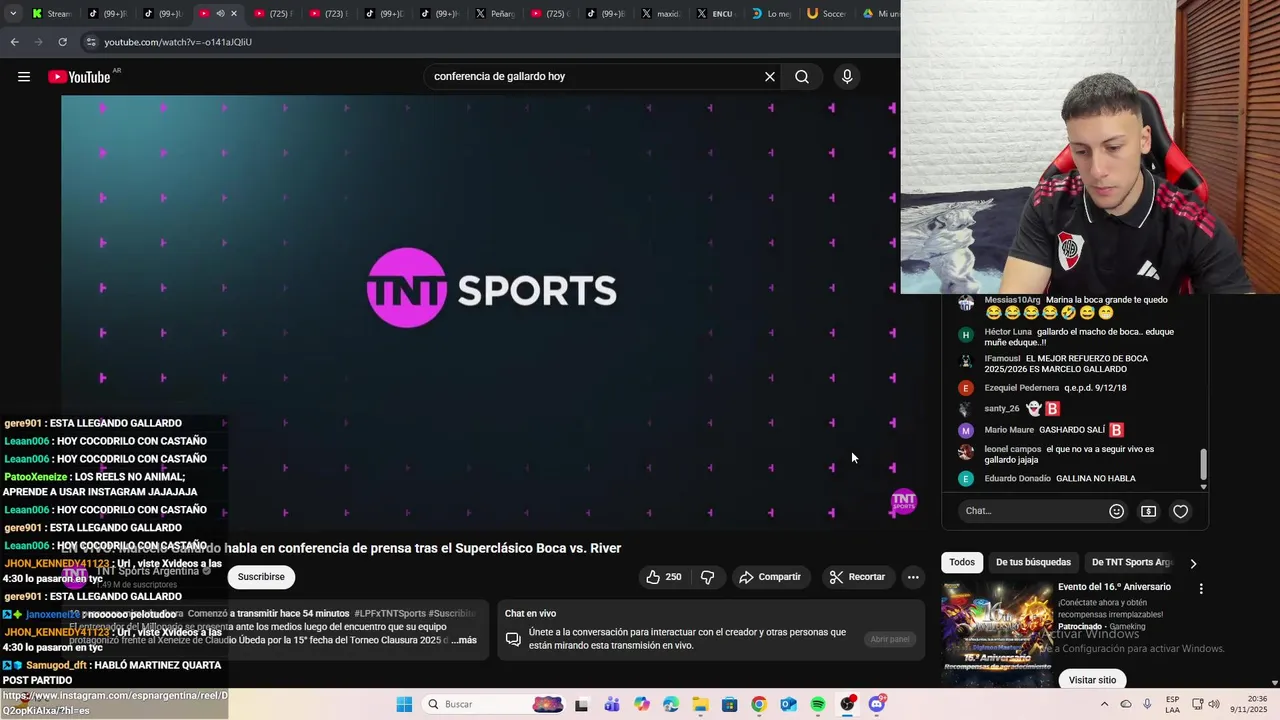Open the Windows Start menu
The image size is (1280, 720).
click(404, 704)
